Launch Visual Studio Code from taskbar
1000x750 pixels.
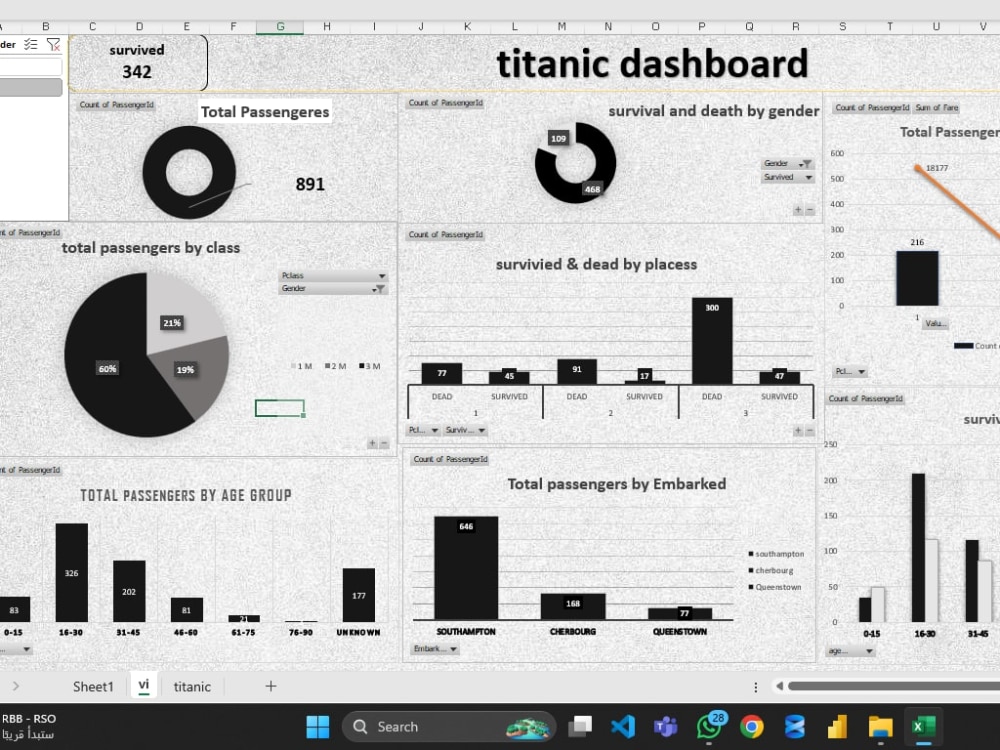[623, 726]
